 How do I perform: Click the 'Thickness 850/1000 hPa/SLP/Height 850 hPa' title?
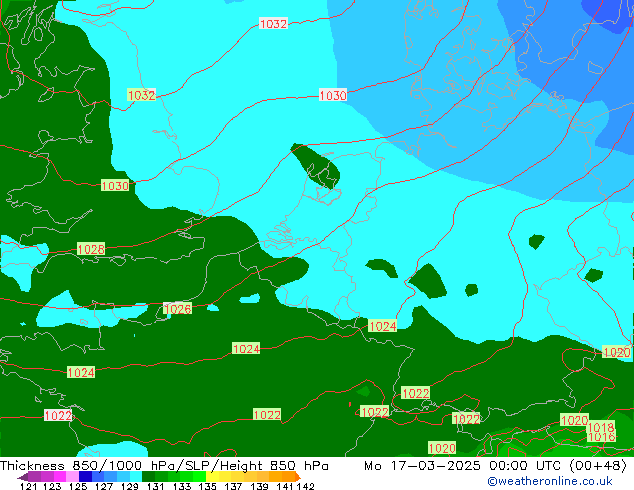point(164,466)
